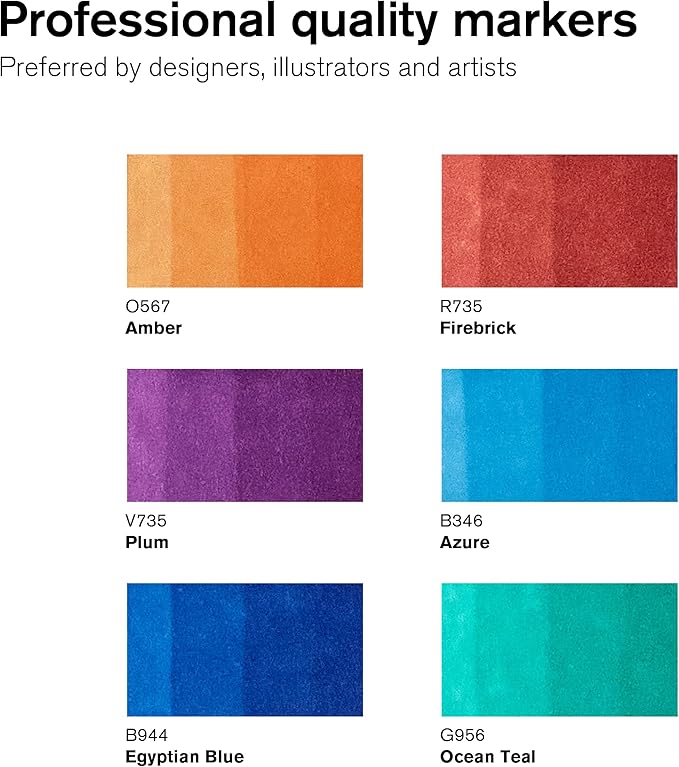Select the Egyptian Blue color swatch
This screenshot has width=679, height=767.
(x=244, y=649)
